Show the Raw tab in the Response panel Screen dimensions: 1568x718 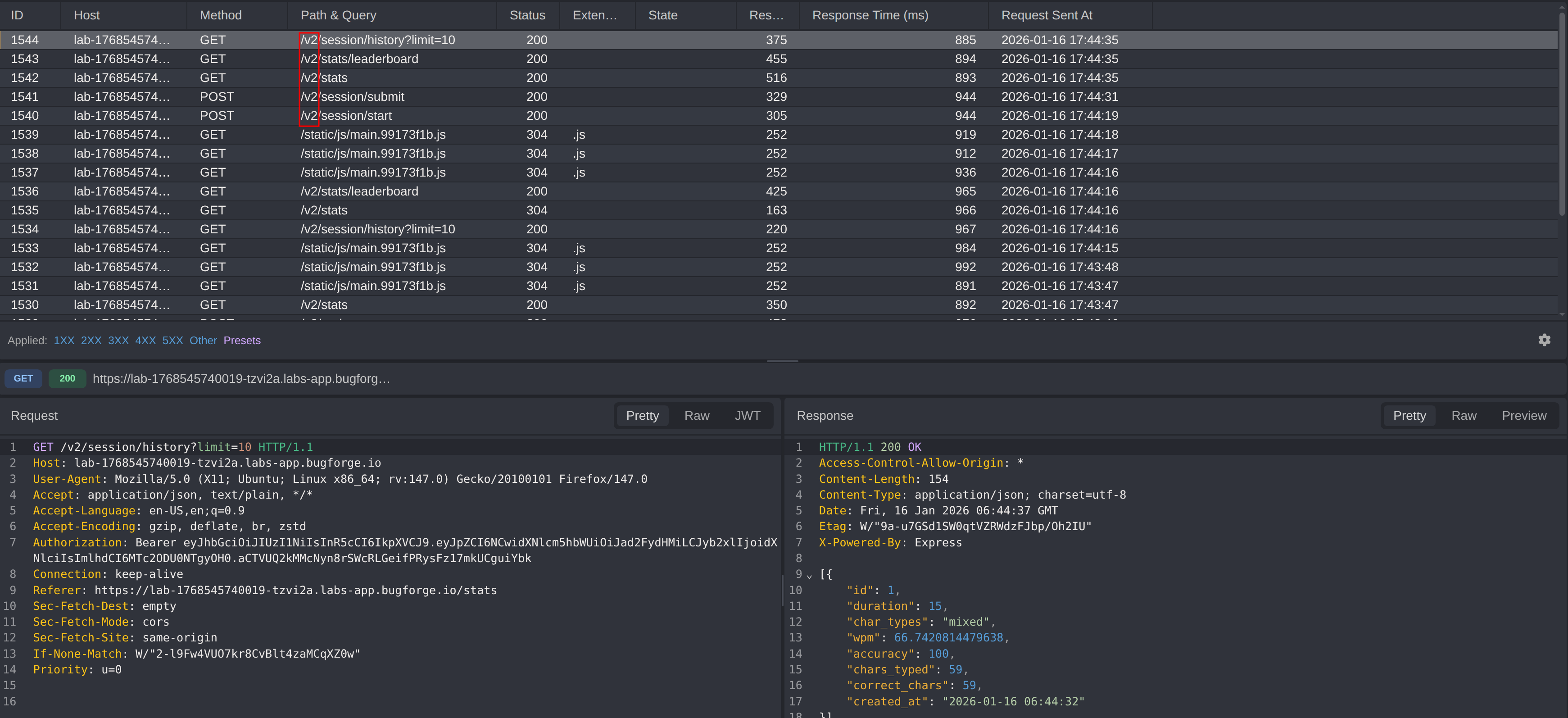[x=1464, y=415]
